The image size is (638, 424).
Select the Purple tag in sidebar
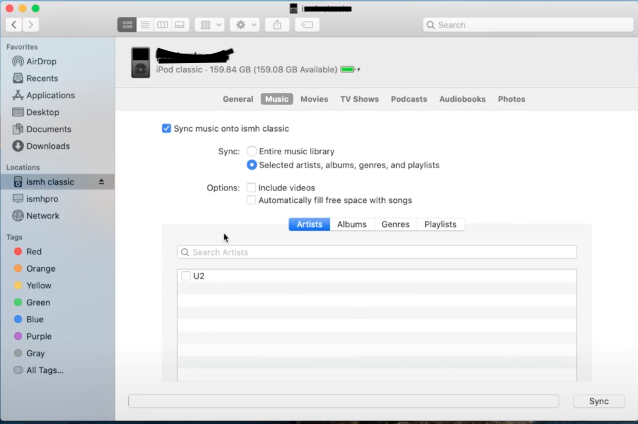pos(39,336)
